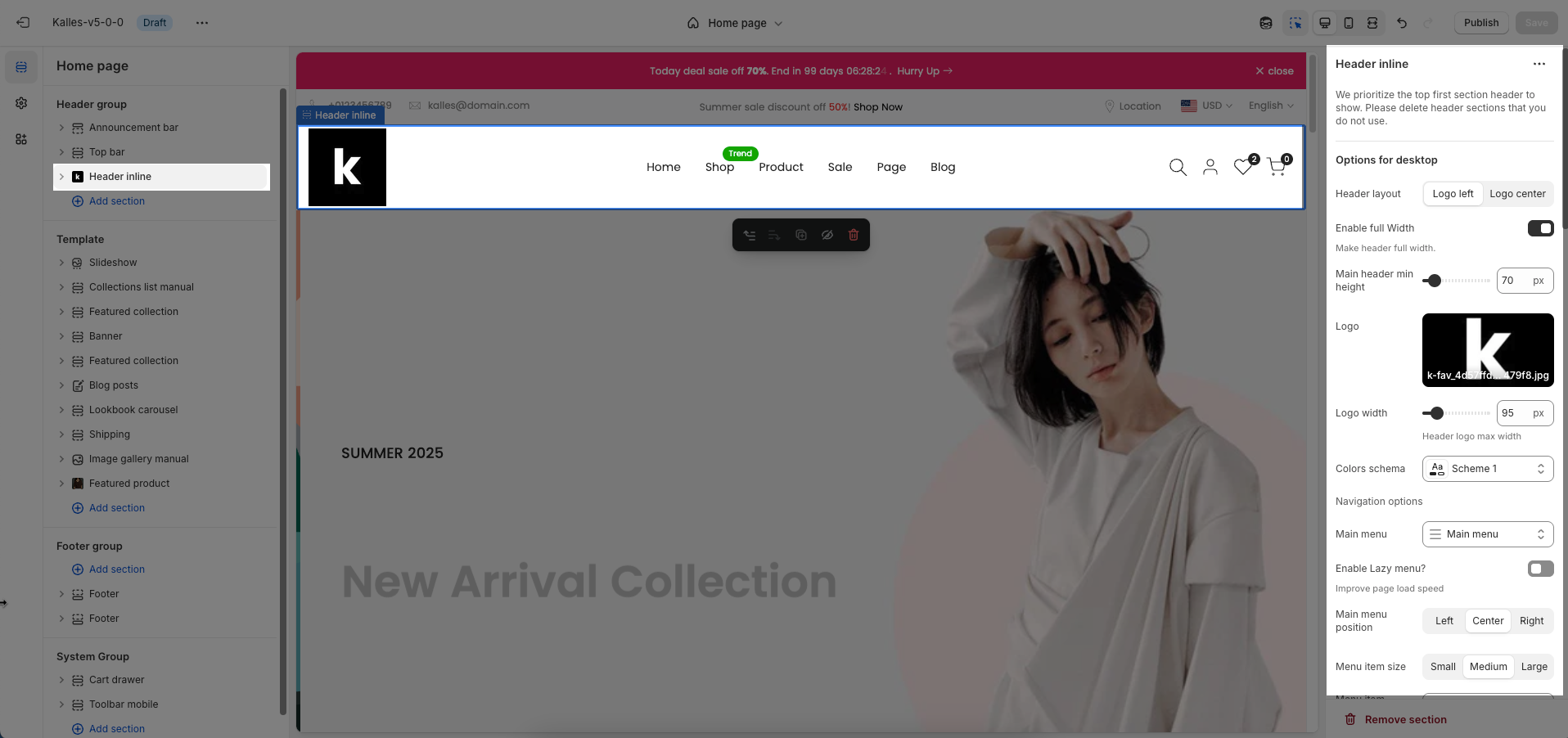Click the account person icon in preview

tap(1210, 167)
